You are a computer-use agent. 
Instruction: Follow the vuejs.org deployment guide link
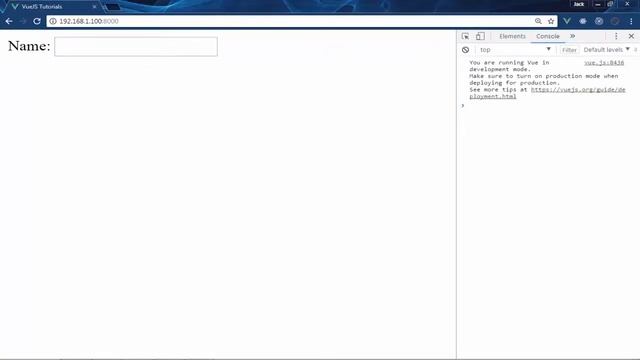click(x=547, y=93)
